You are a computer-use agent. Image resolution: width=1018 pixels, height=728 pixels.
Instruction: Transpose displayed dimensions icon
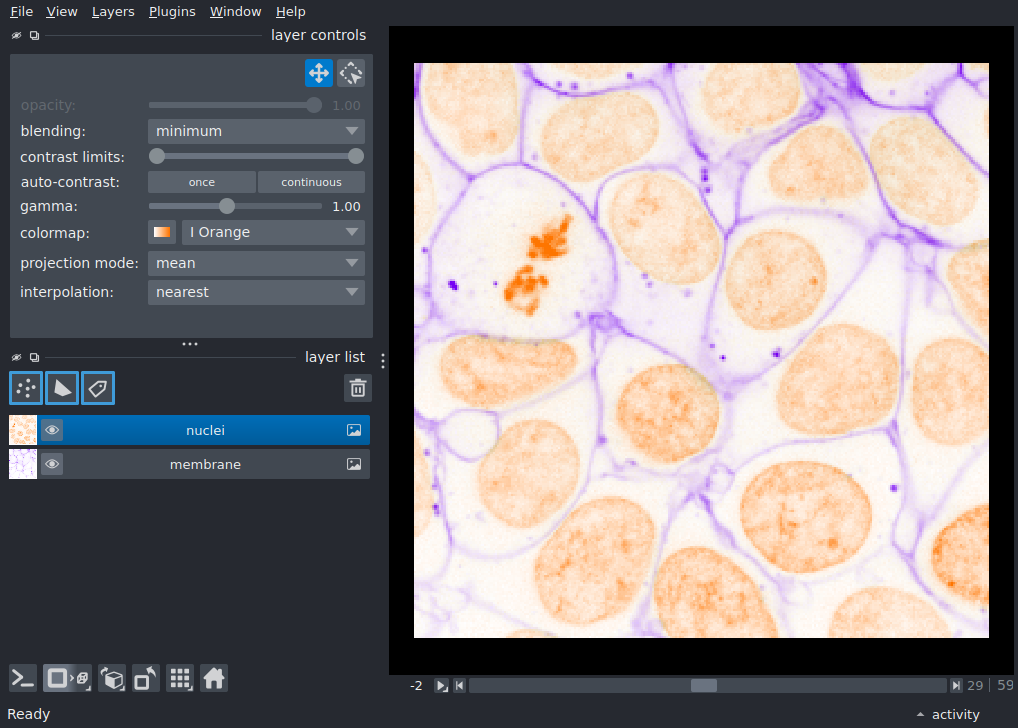(146, 679)
